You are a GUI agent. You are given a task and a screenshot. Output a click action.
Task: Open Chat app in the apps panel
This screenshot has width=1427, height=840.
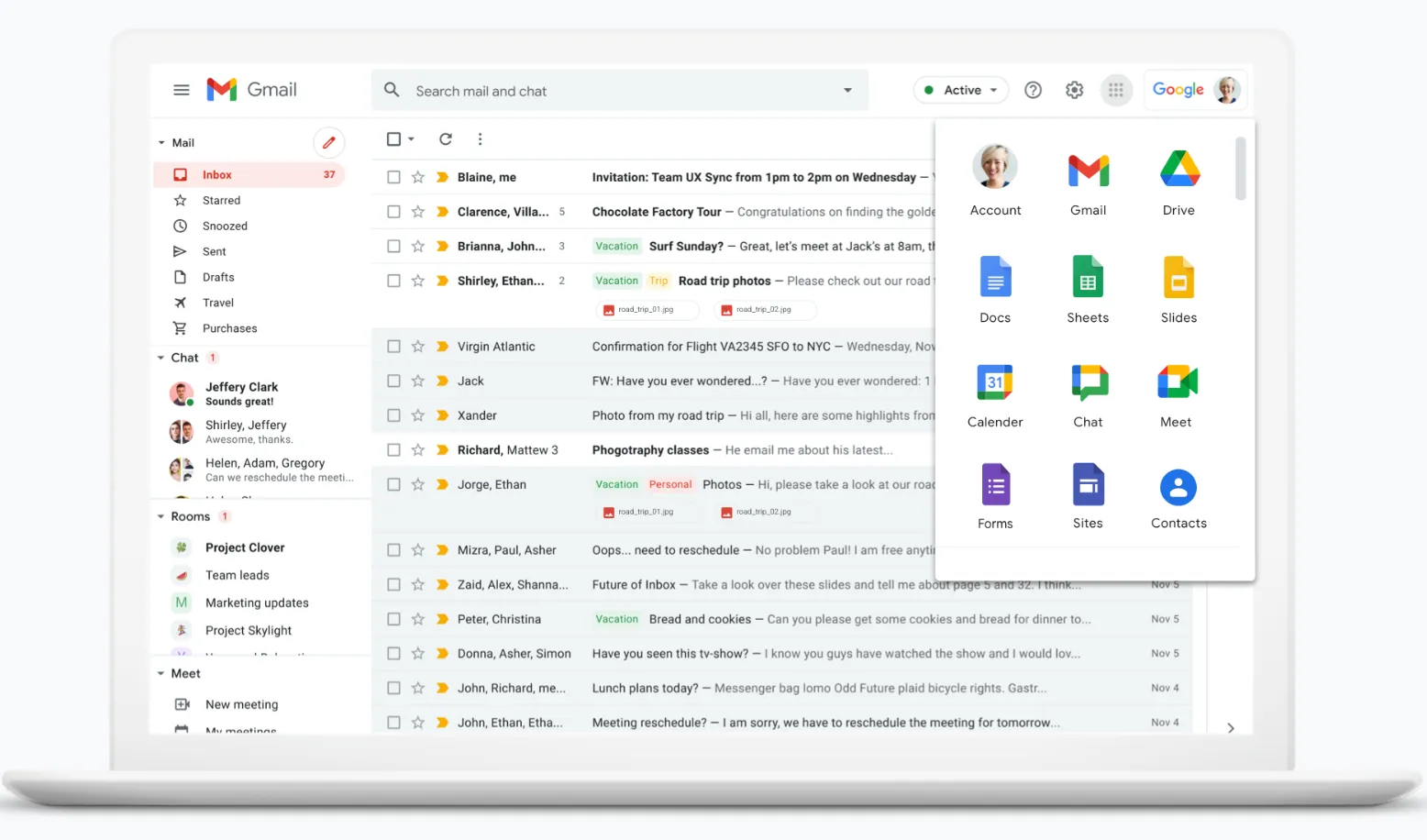(x=1089, y=395)
